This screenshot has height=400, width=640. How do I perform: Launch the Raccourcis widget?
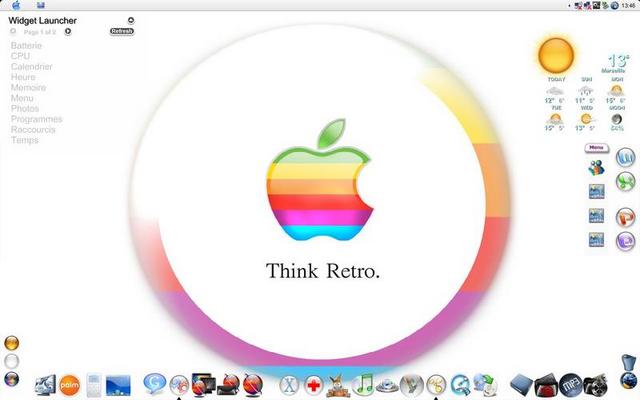pos(33,129)
